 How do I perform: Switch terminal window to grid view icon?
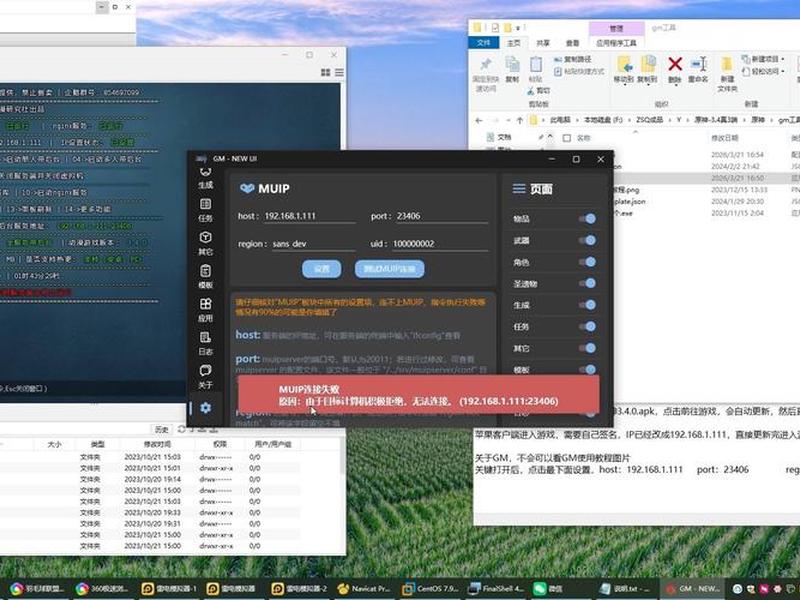pos(326,73)
